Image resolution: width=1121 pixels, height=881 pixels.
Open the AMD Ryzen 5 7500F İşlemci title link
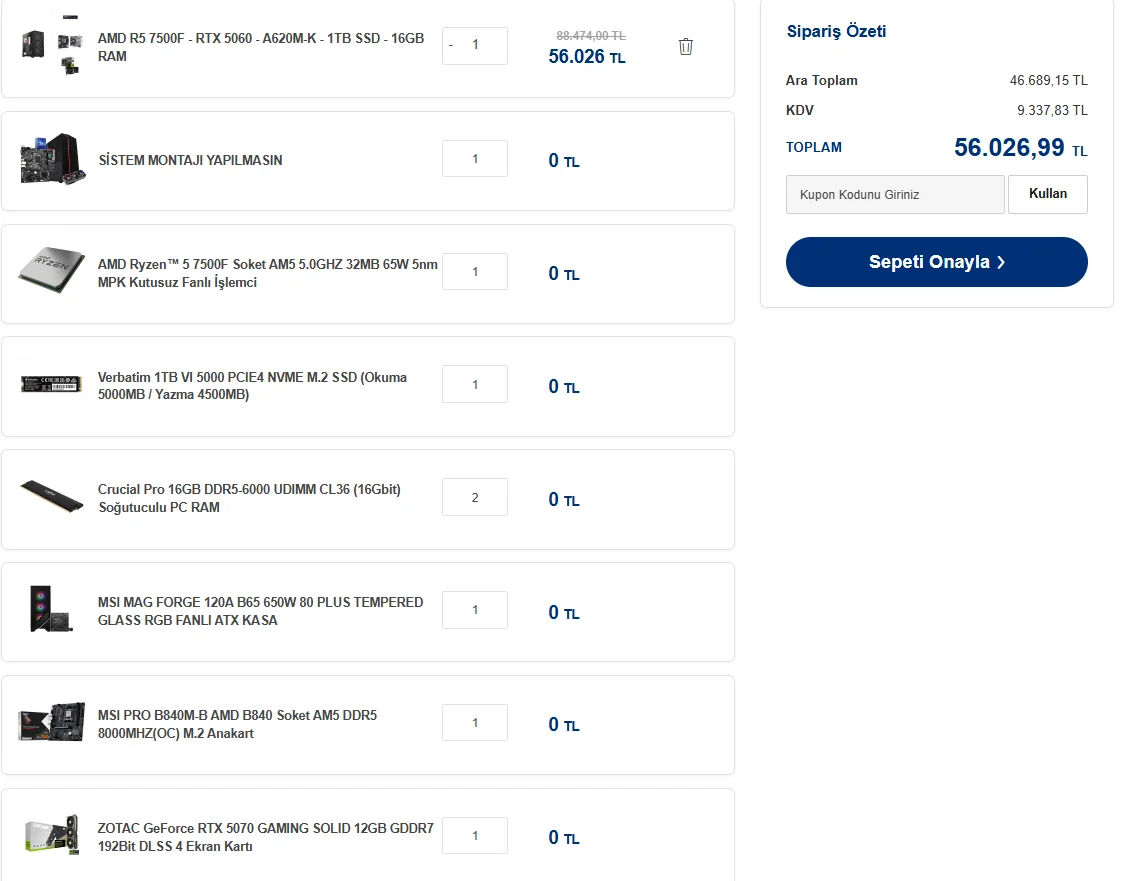point(267,273)
